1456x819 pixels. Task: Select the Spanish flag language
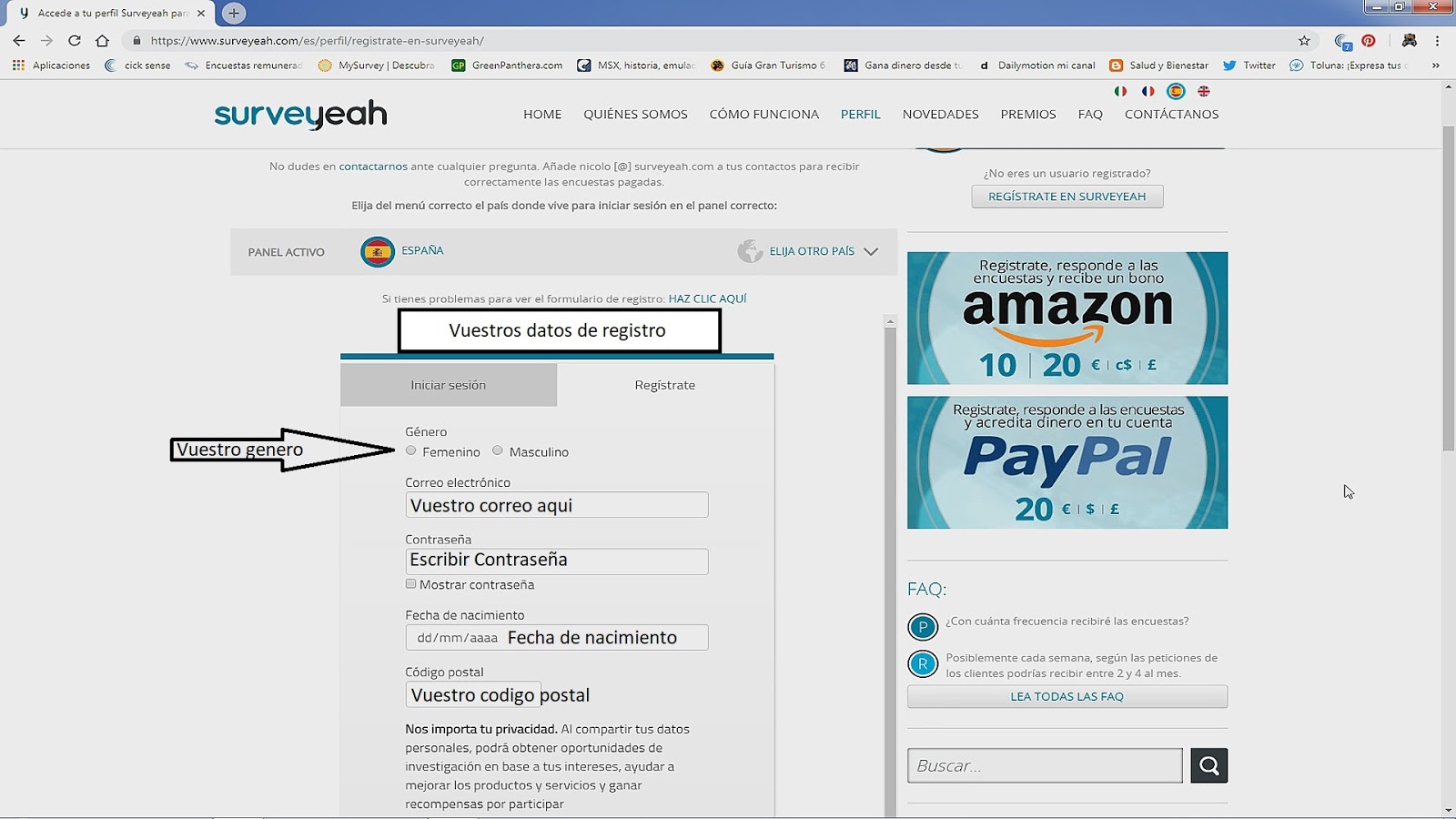(1176, 91)
